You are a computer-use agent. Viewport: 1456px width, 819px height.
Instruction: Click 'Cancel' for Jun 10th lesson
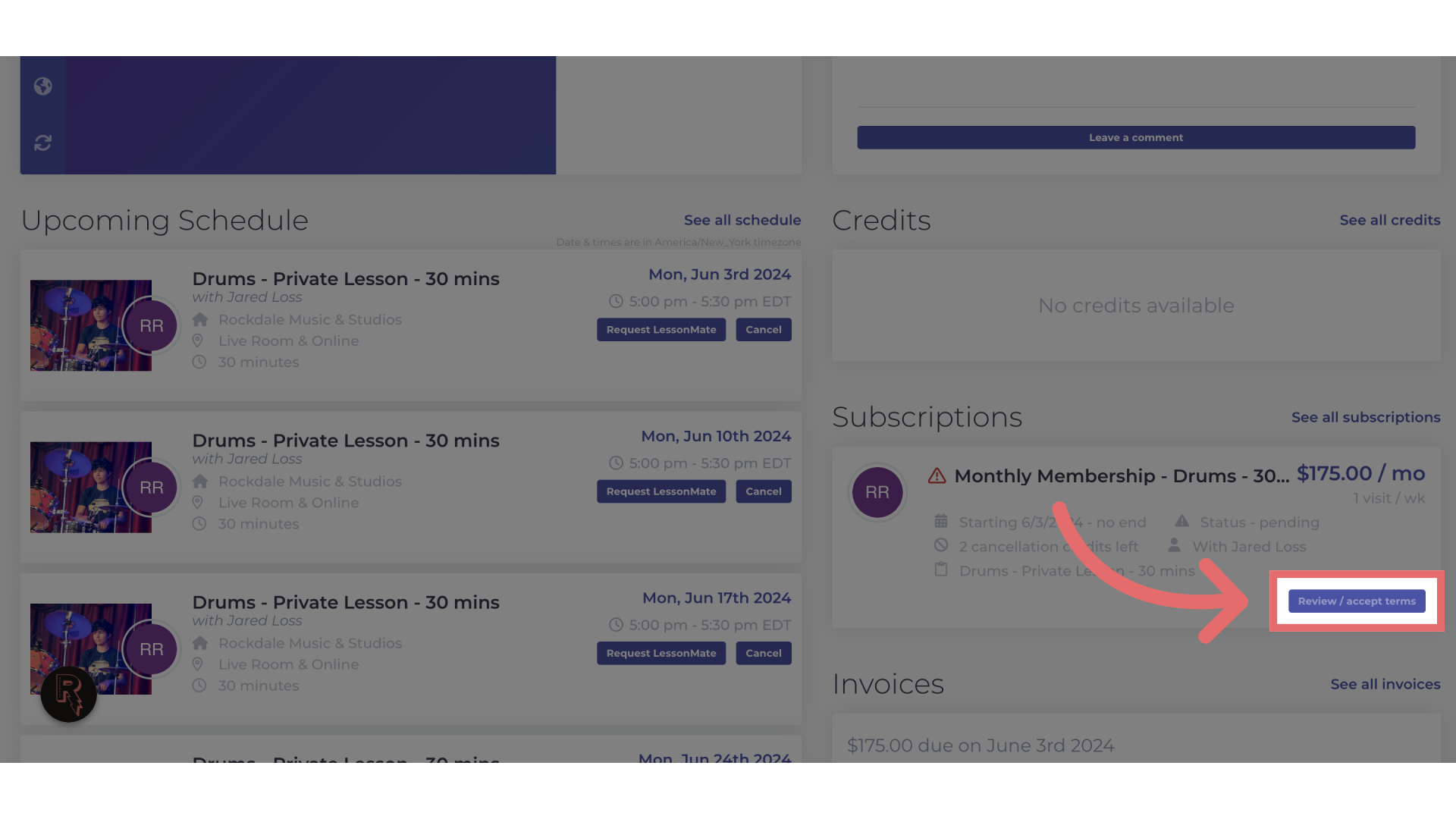point(763,491)
